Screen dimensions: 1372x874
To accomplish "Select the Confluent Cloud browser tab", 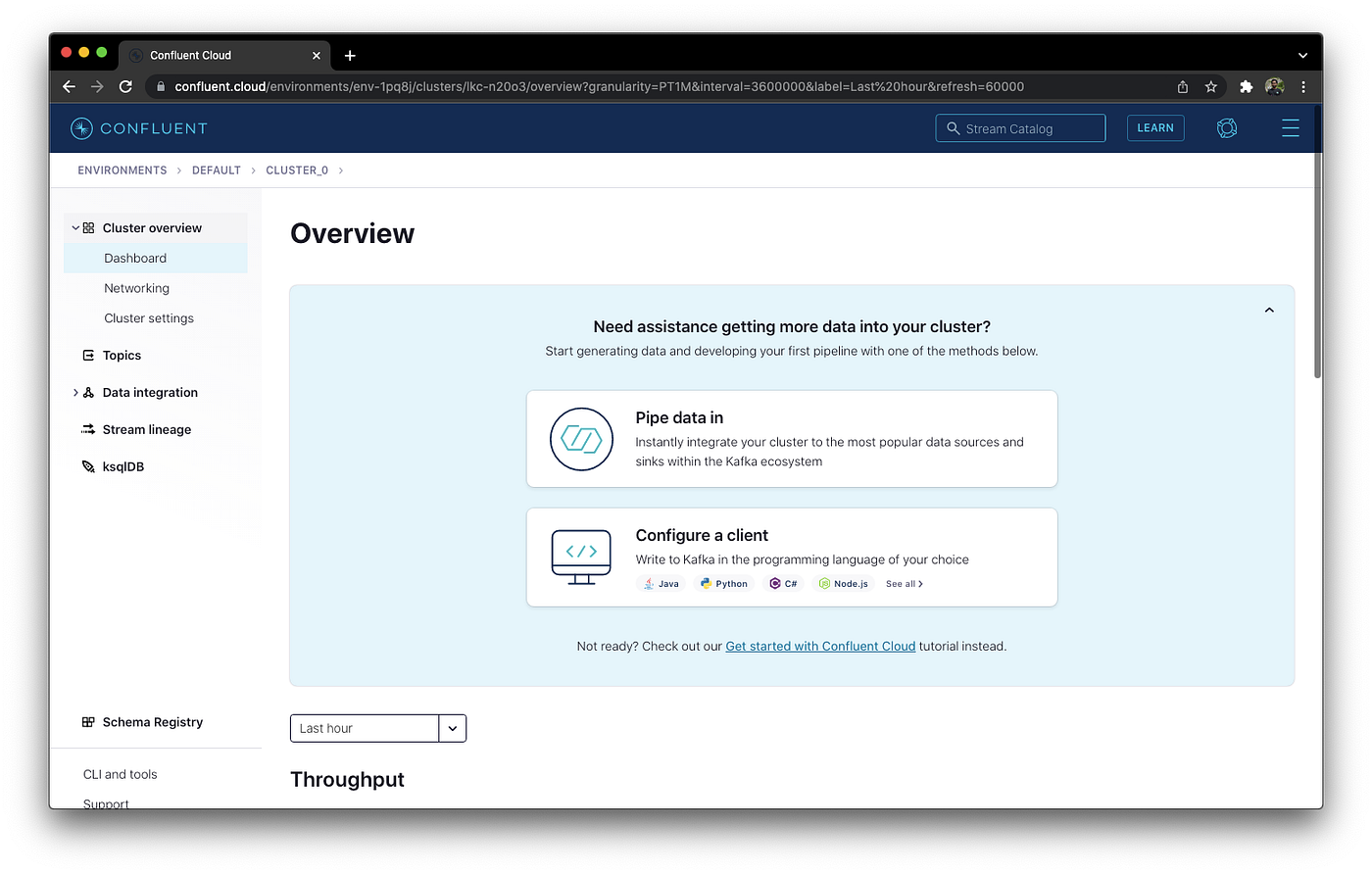I will tap(225, 56).
